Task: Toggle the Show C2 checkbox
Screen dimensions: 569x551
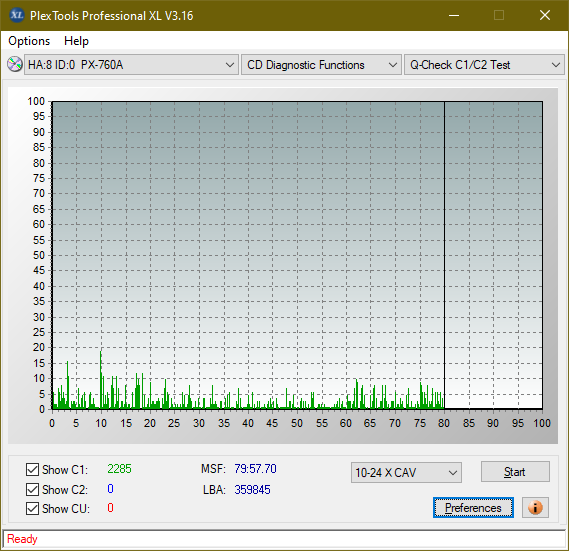Action: [32, 489]
